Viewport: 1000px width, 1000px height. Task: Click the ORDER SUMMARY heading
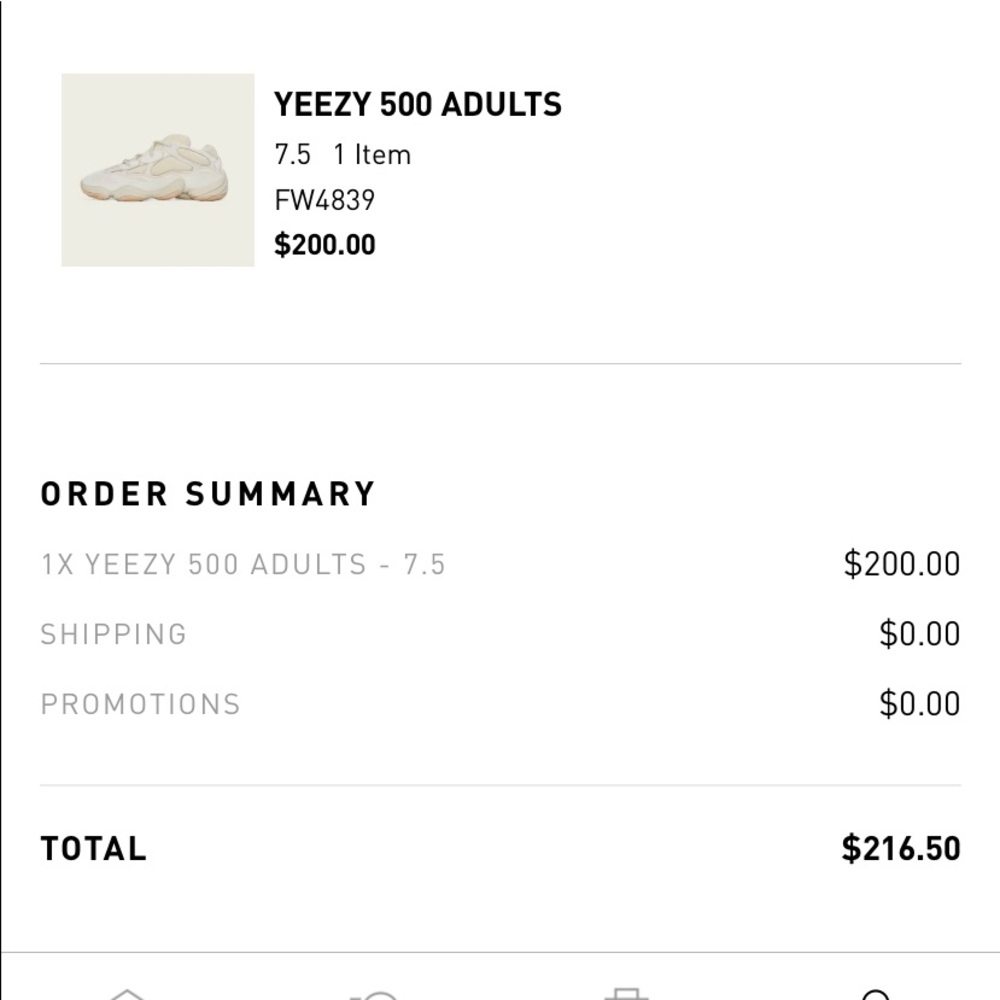pyautogui.click(x=207, y=492)
